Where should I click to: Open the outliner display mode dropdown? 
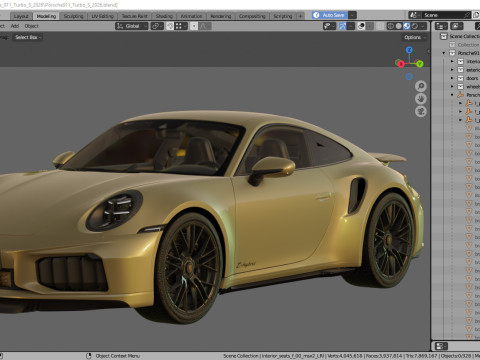point(457,26)
